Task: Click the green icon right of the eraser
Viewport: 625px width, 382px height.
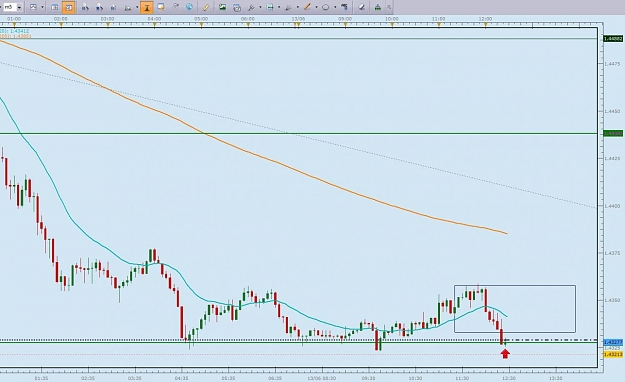Action: click(377, 7)
